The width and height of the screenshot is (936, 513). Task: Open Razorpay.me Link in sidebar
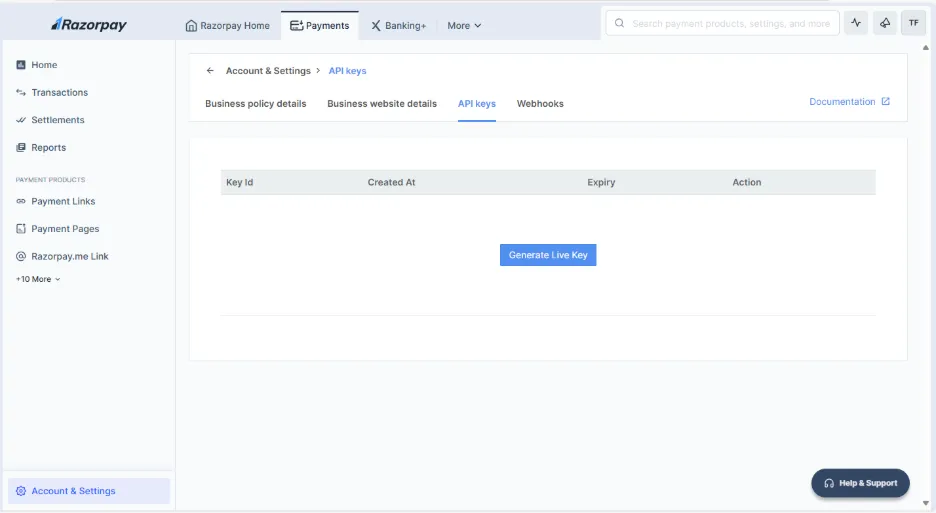[x=70, y=256]
